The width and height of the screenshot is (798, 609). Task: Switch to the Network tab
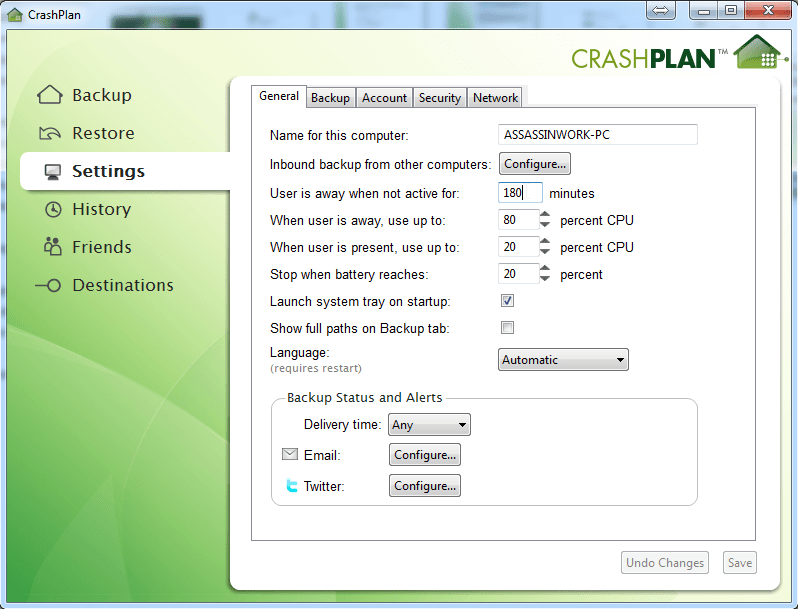(495, 98)
